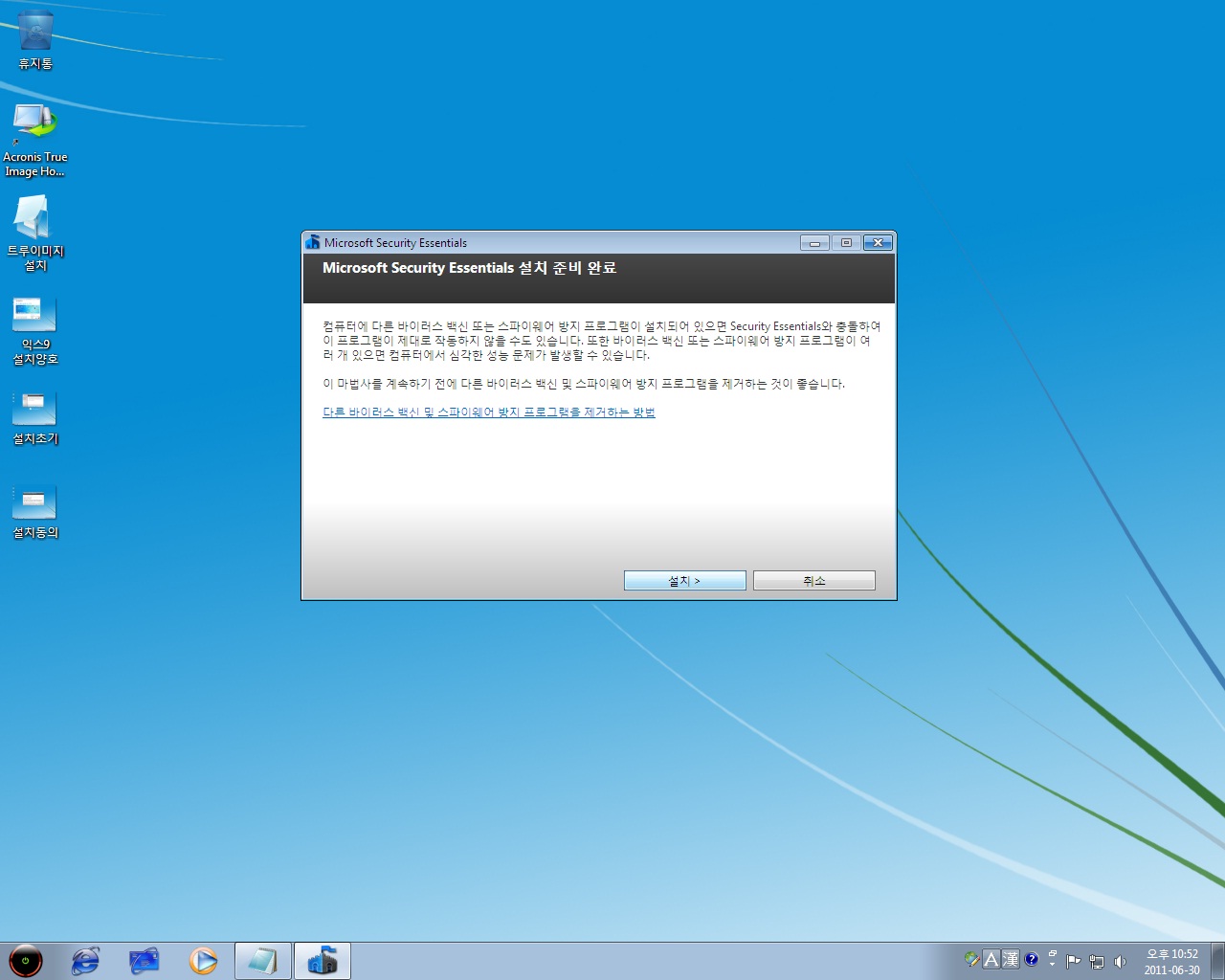
Task: Toggle the IME 'A' input mode
Action: [x=991, y=959]
